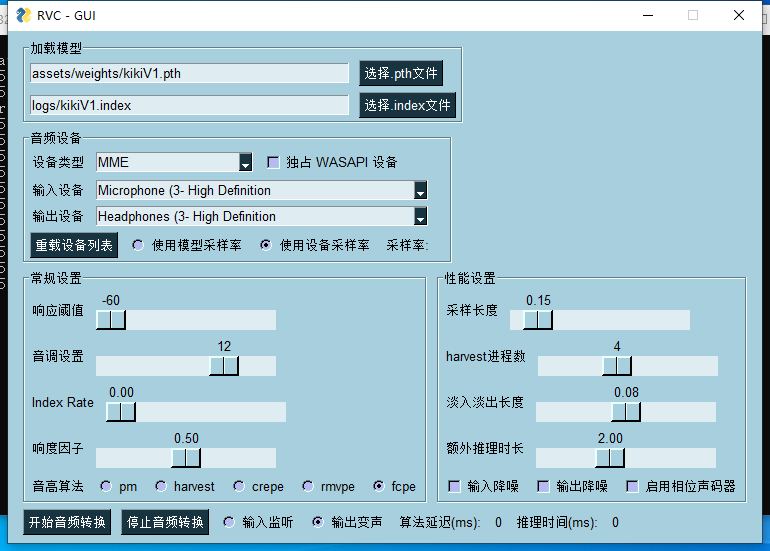Click the 选择.index文件 button

point(407,105)
